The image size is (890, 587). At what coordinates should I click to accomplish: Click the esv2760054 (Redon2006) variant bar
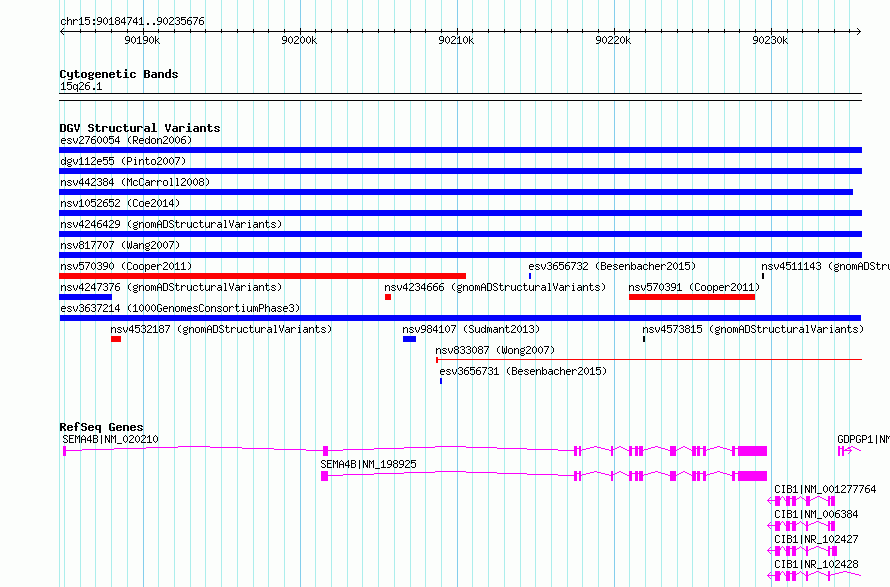(460, 150)
